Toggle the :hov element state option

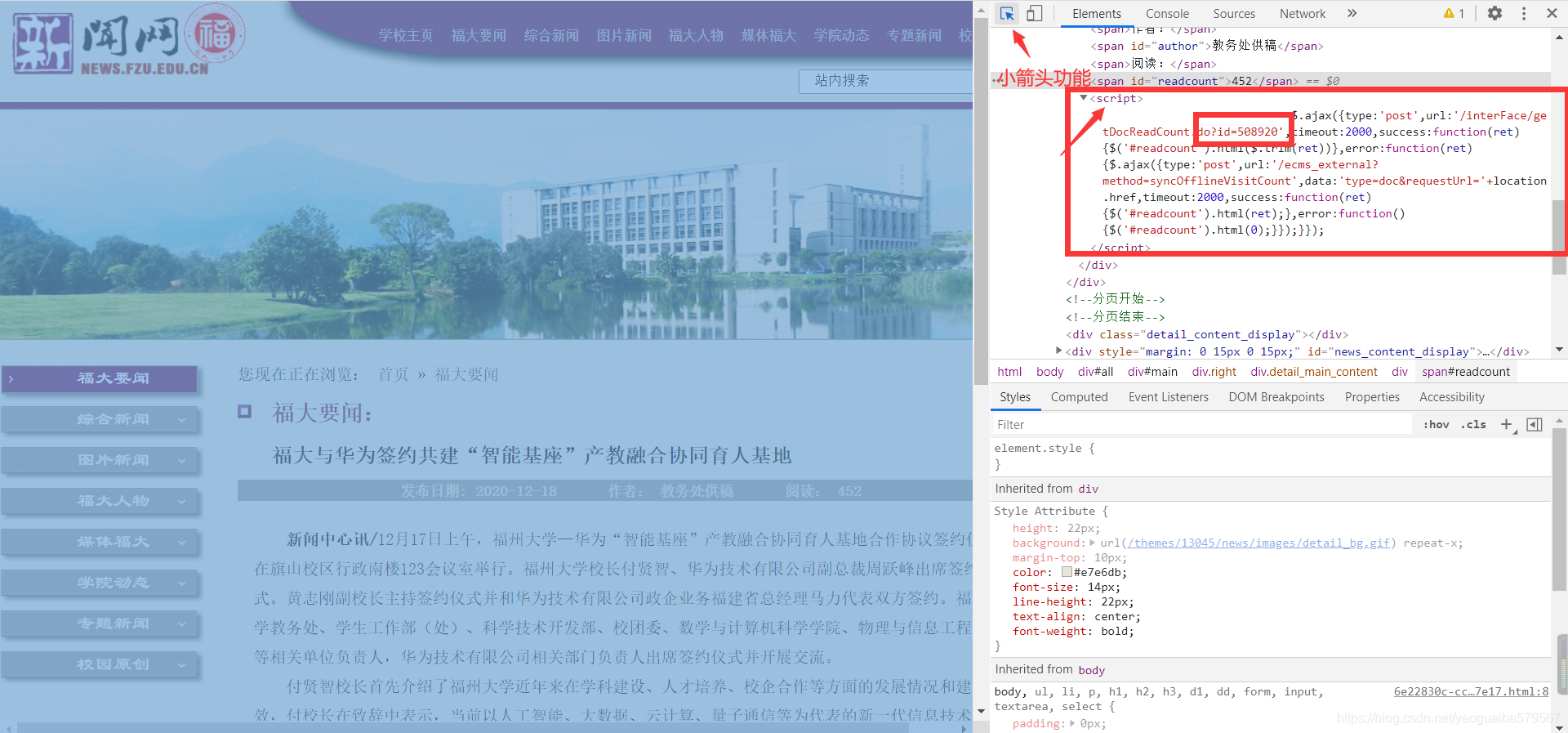pyautogui.click(x=1436, y=424)
